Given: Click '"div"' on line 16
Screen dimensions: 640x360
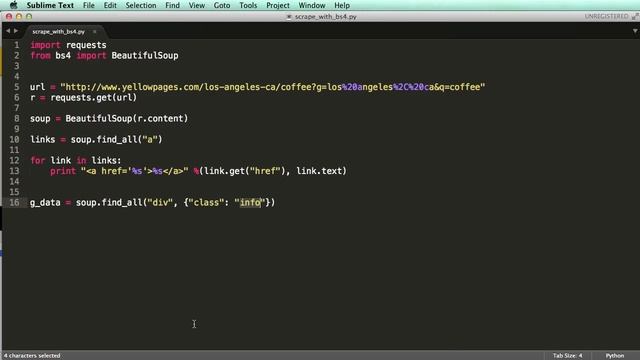Looking at the screenshot, I should tap(160, 202).
